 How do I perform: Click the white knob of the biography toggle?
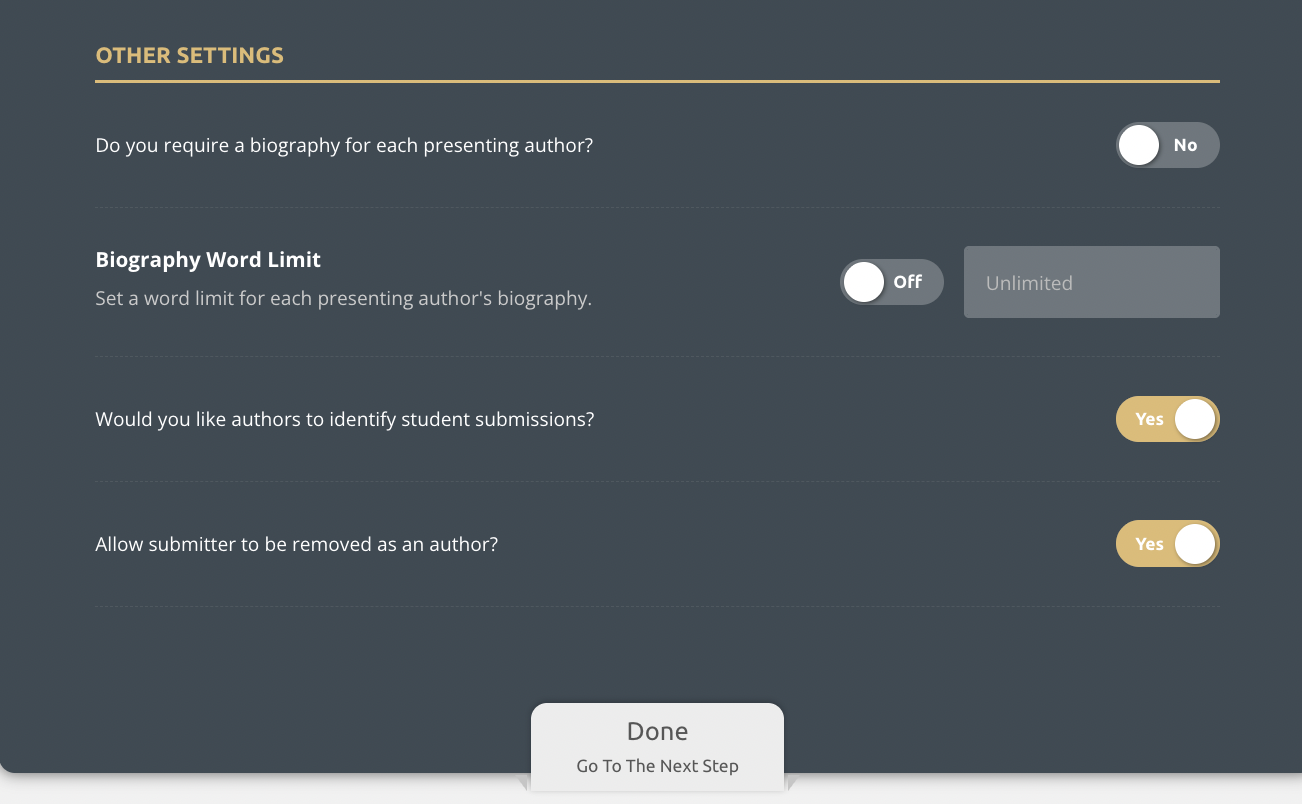coord(1139,145)
